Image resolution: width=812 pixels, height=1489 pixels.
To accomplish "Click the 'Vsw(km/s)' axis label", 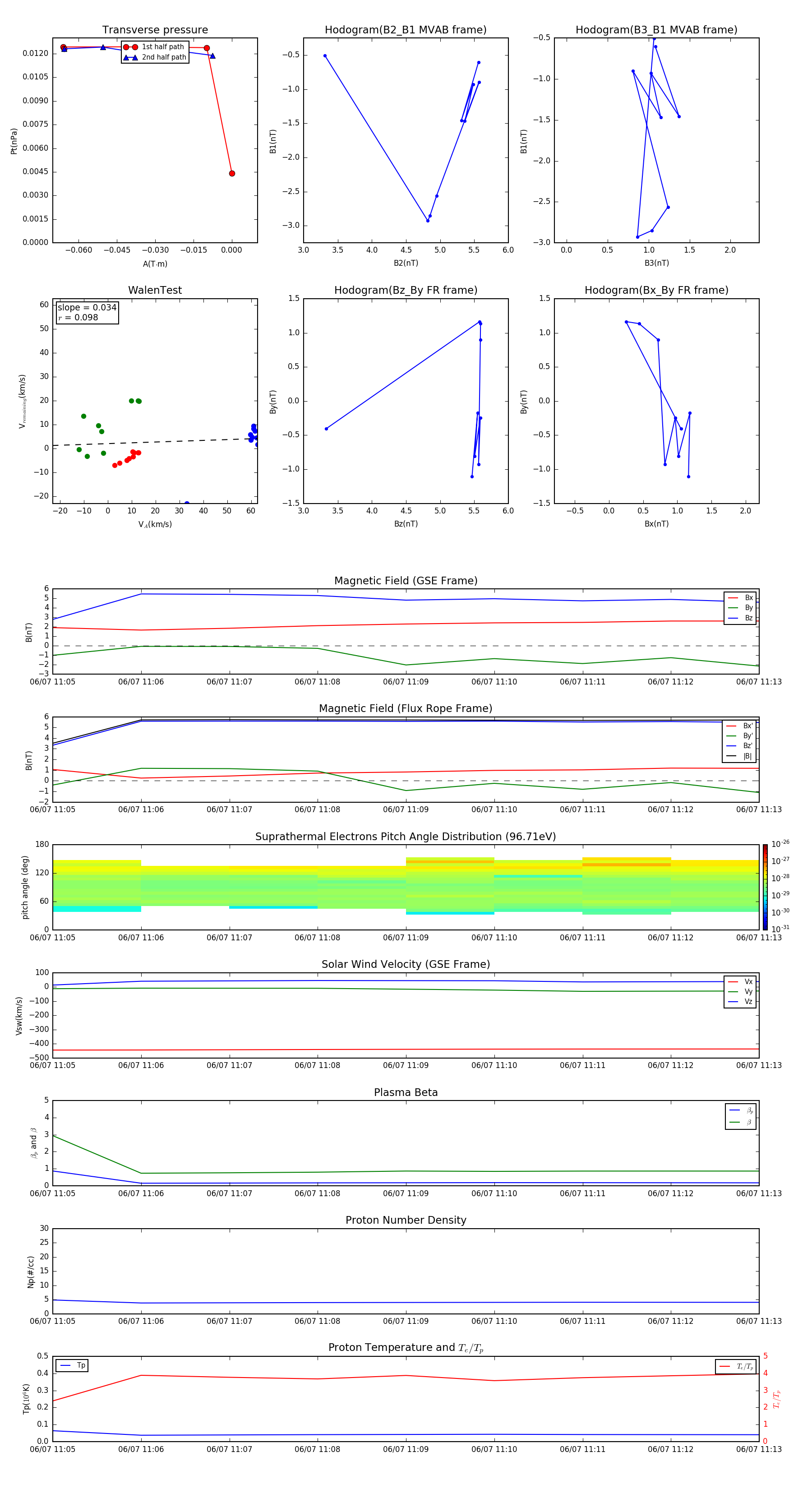I will (x=19, y=1016).
